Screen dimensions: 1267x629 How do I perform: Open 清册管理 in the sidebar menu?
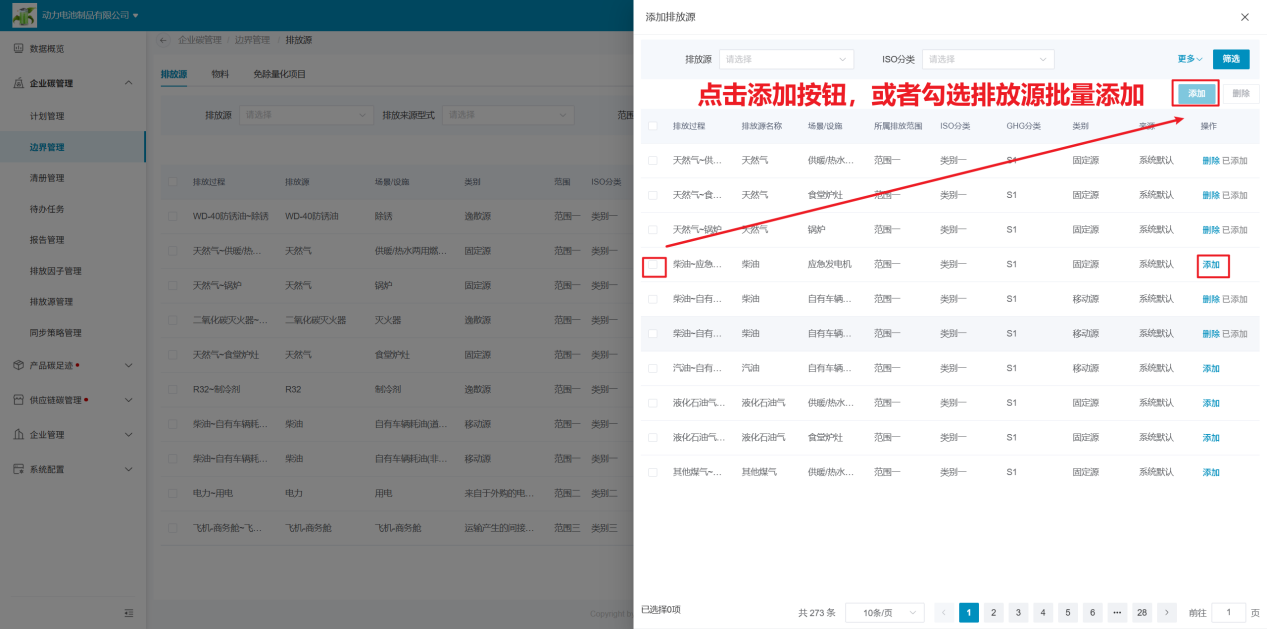point(47,178)
